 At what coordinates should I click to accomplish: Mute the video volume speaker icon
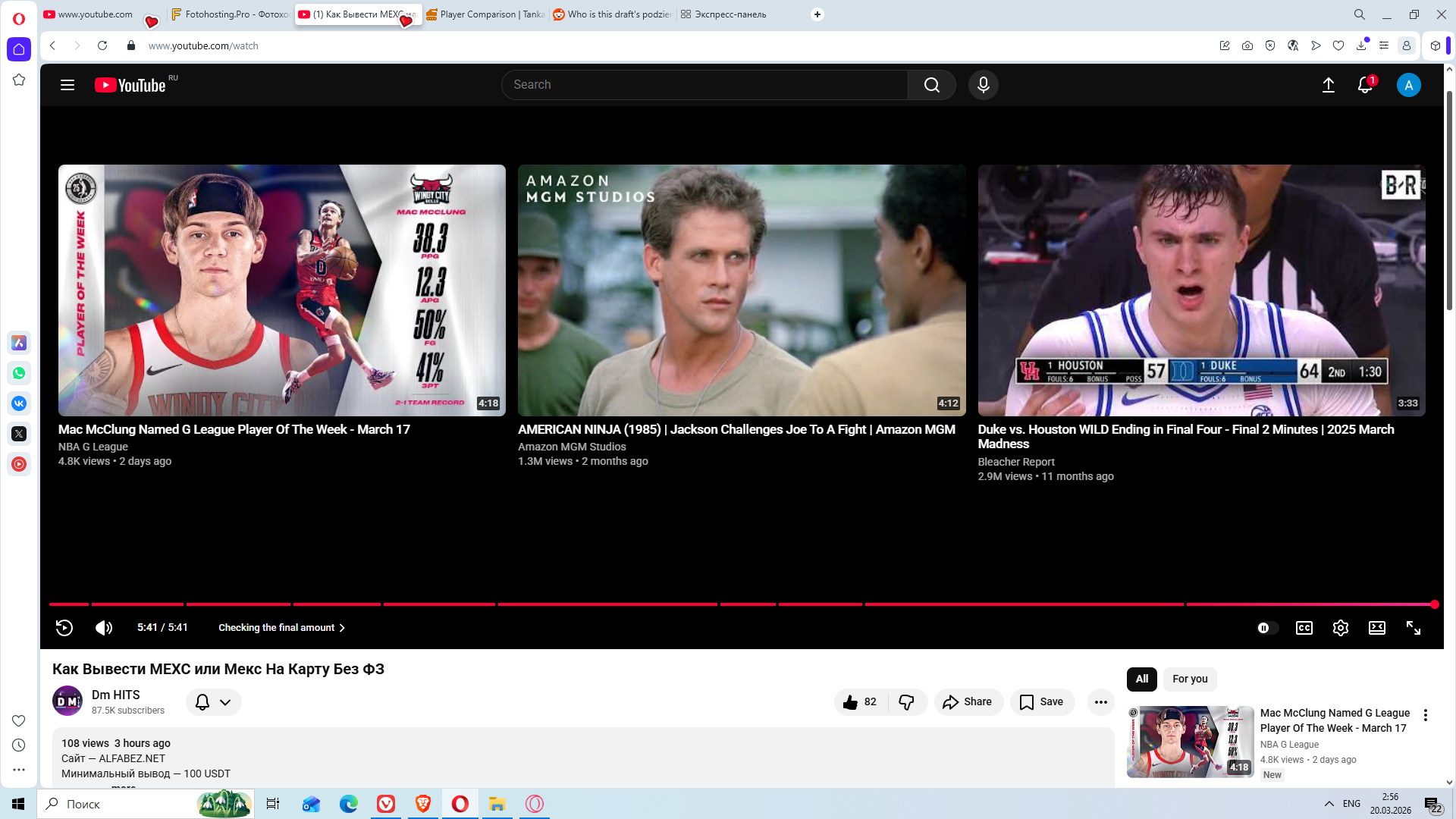104,627
